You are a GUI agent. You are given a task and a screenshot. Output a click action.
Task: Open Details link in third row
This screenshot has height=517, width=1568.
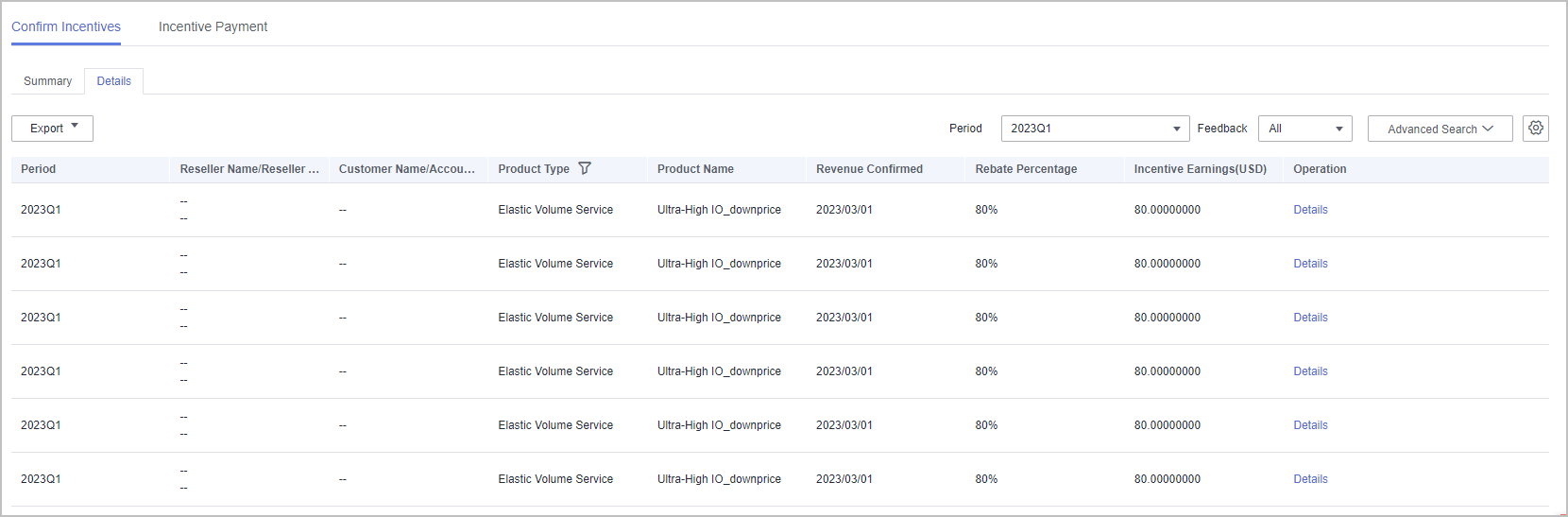click(1310, 318)
